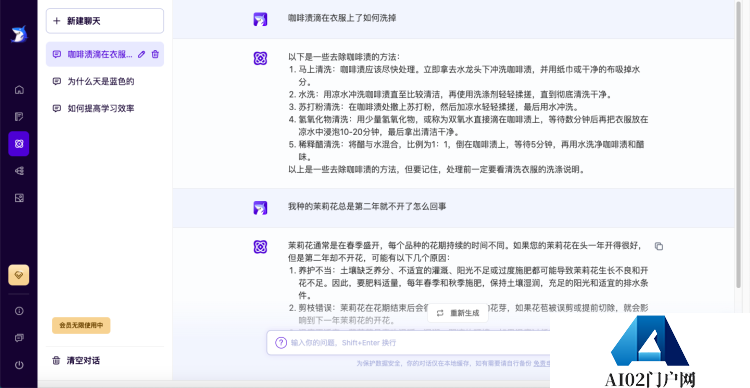
Task: Click the plus icon in 新建聊天
Action: tap(56, 21)
